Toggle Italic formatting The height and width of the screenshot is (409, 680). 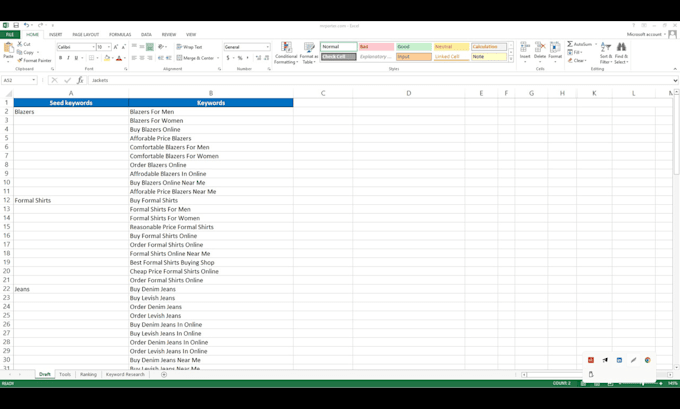pyautogui.click(x=68, y=58)
